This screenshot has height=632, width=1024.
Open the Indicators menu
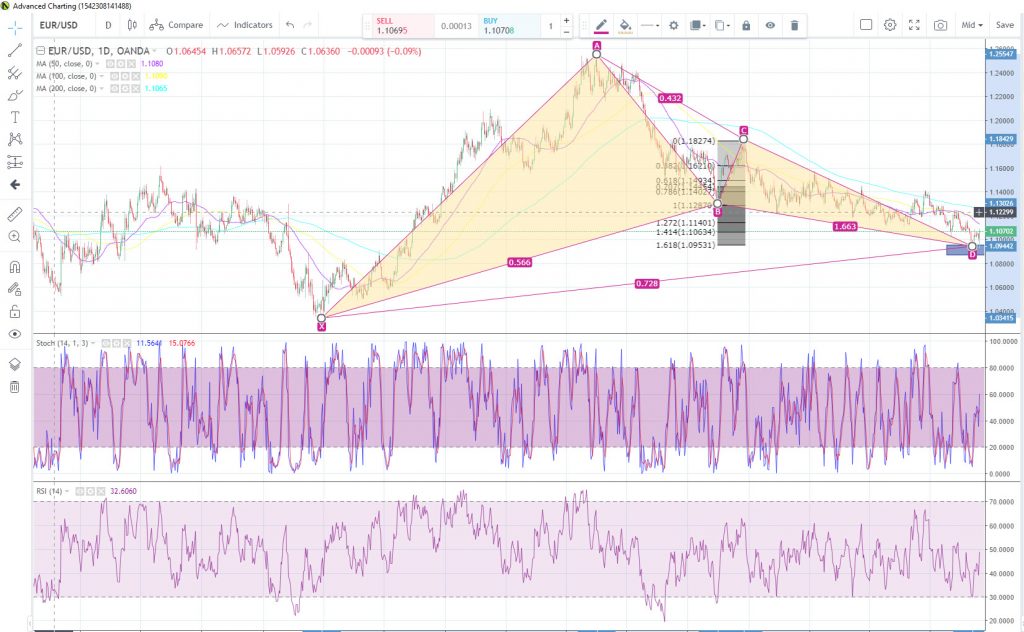tap(245, 25)
